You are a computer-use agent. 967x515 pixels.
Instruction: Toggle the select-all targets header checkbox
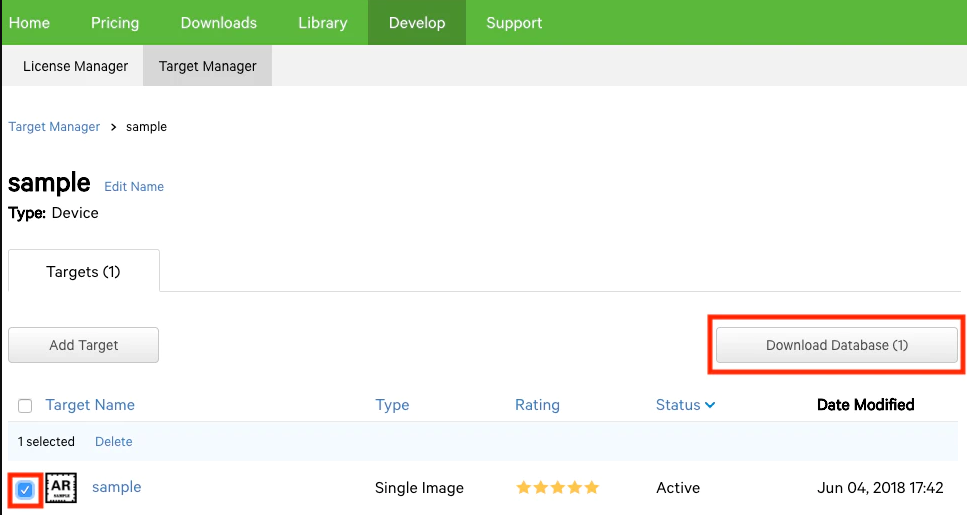(25, 405)
